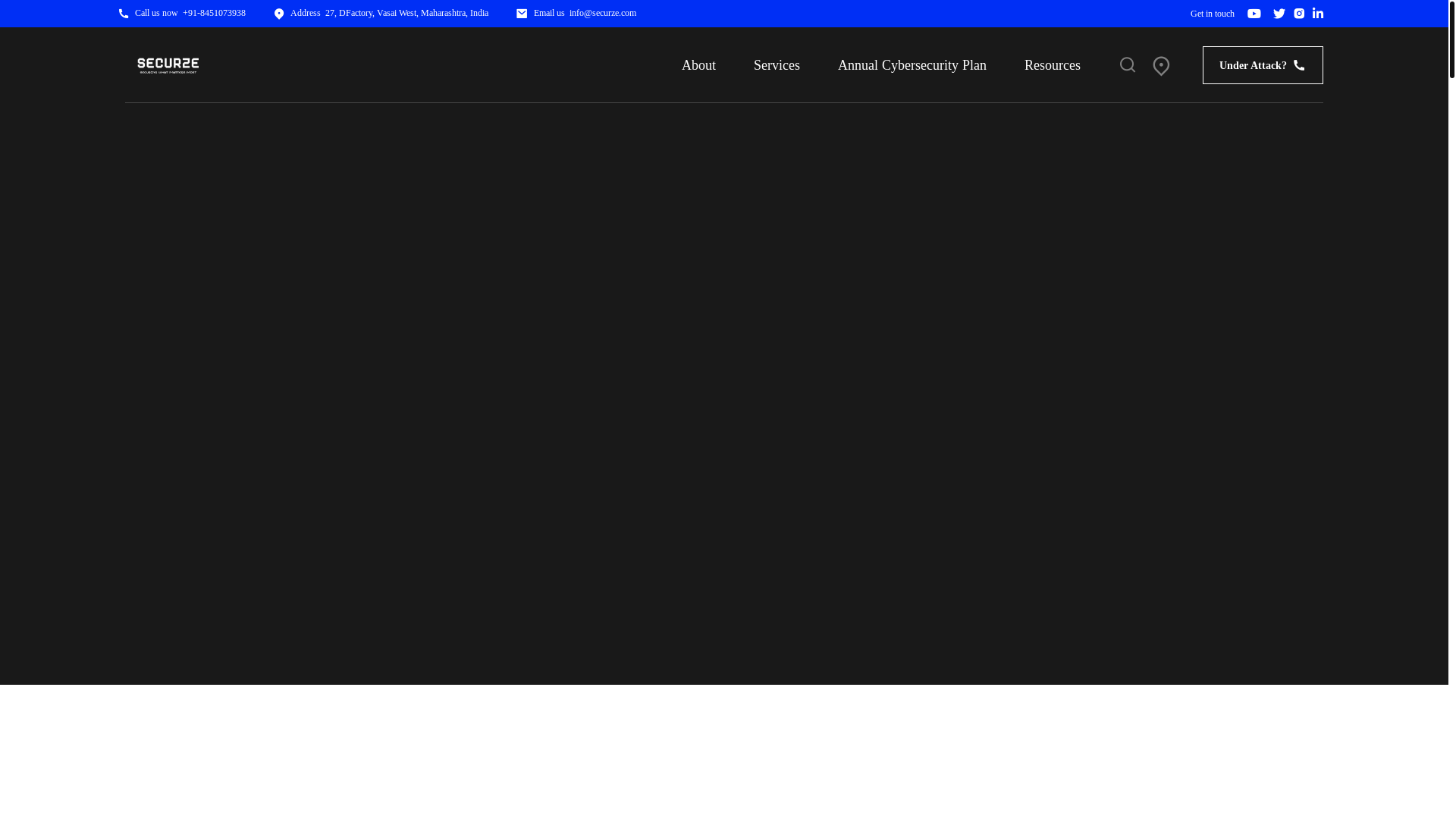The height and width of the screenshot is (819, 1456).
Task: Click the Get in touch text
Action: pyautogui.click(x=1213, y=14)
